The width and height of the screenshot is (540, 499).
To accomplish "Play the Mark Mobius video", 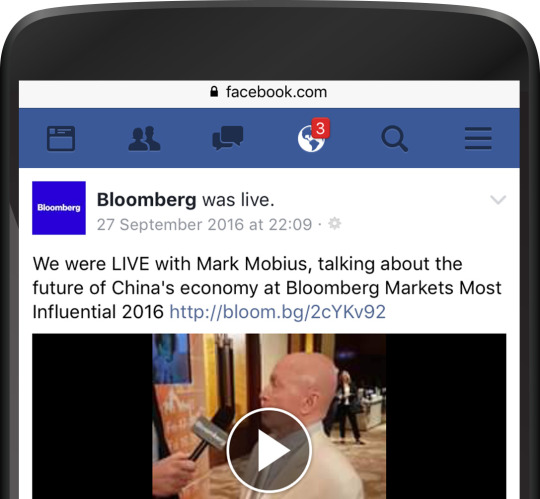I will click(269, 450).
